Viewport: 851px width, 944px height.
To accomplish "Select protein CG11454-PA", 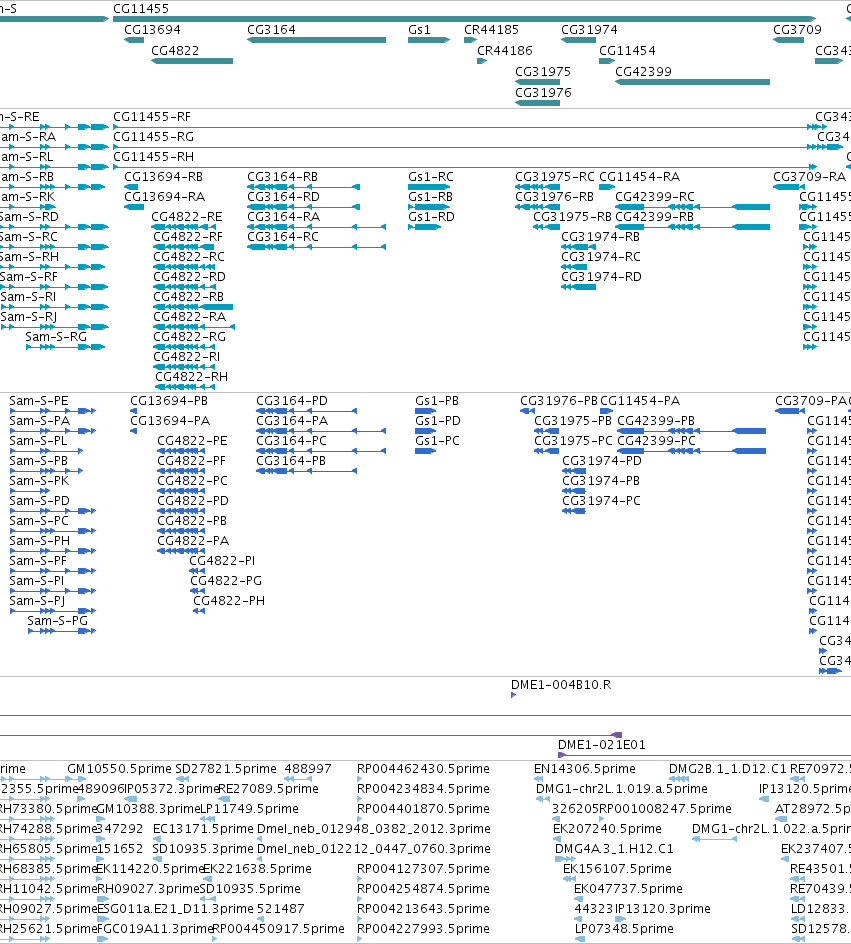I will (x=640, y=400).
